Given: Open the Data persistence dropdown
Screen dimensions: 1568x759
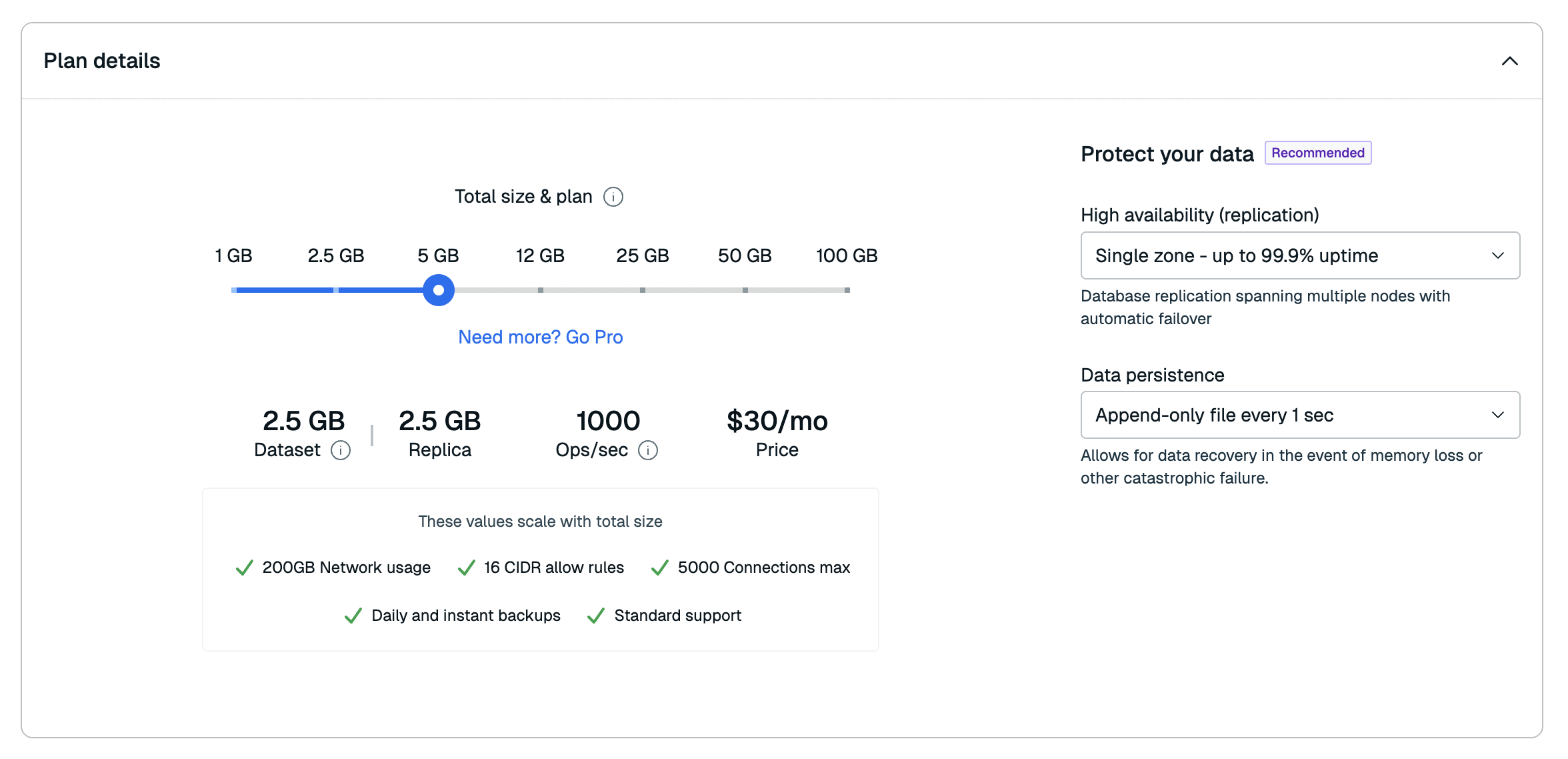Looking at the screenshot, I should tap(1299, 415).
